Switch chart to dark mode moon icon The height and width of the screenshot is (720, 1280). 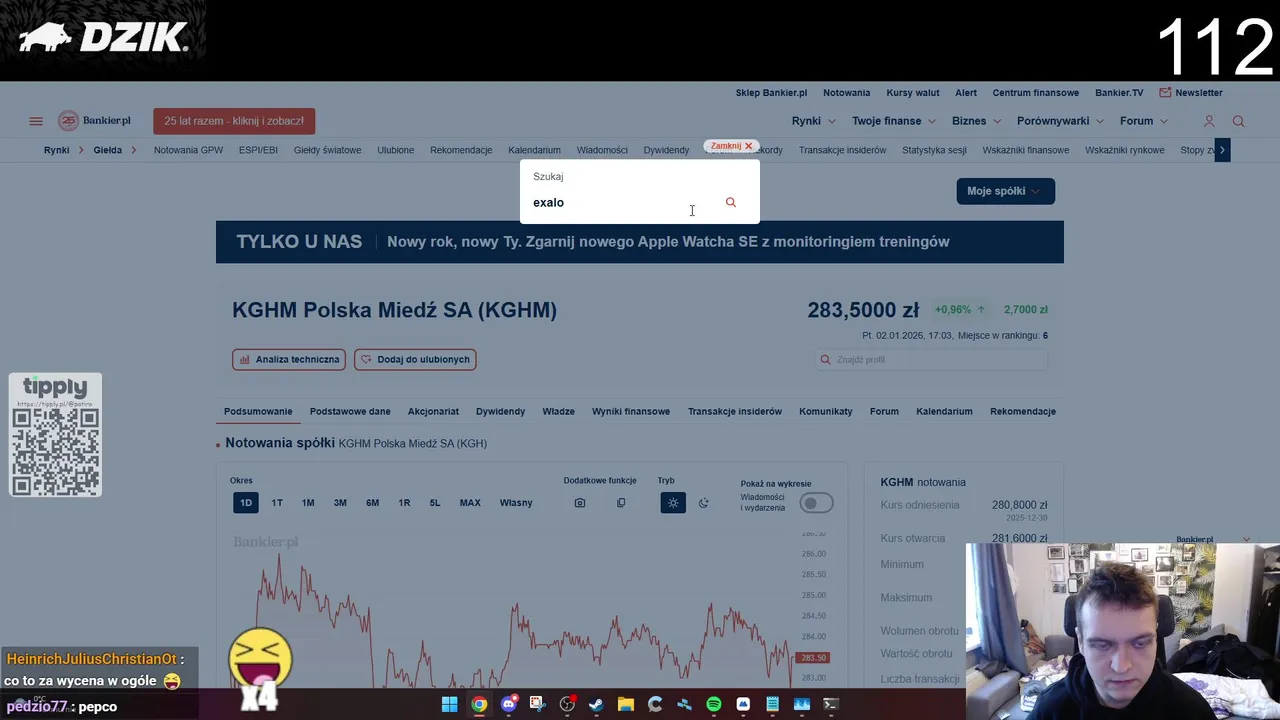coord(703,503)
